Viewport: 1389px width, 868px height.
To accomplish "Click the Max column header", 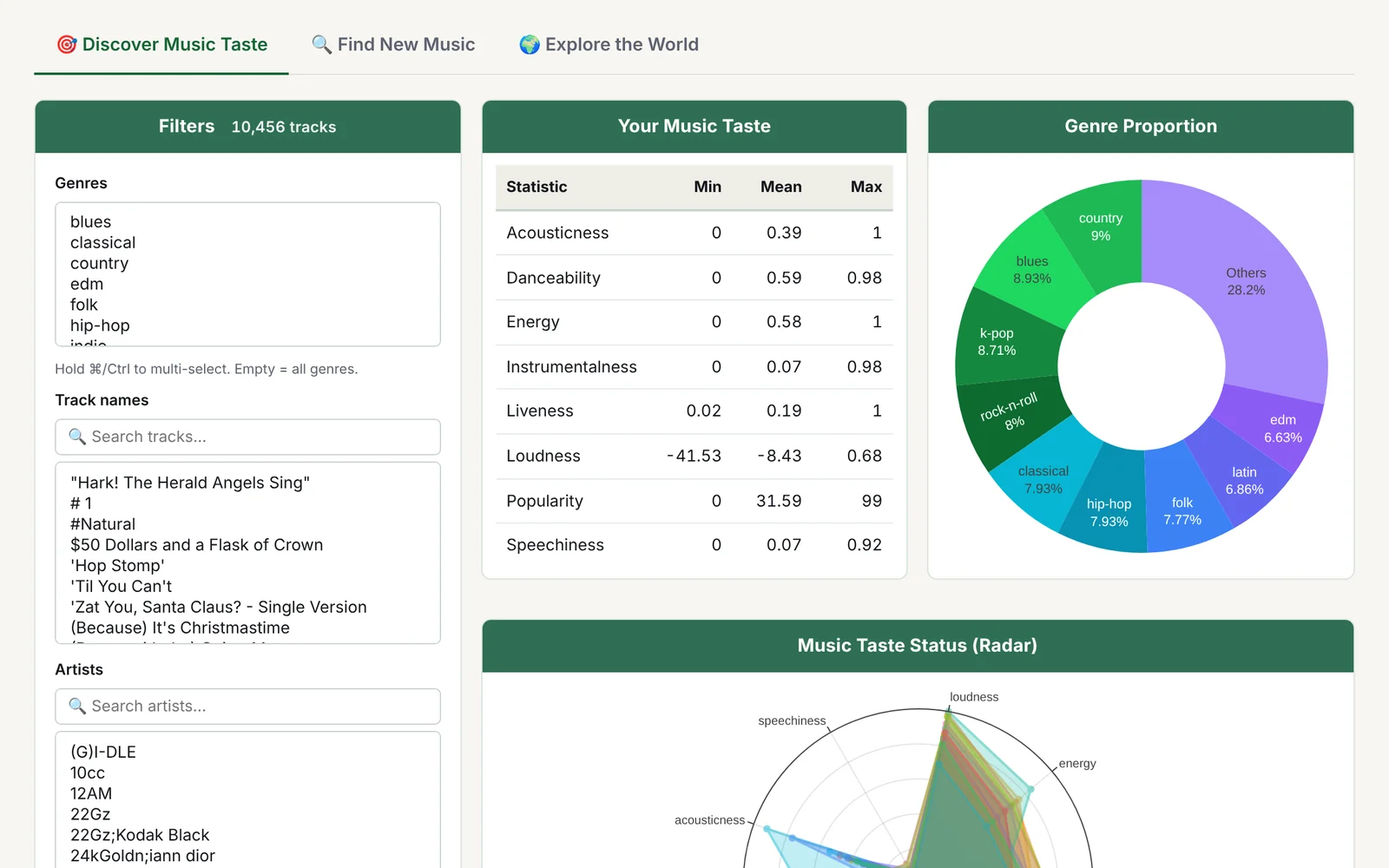I will 866,187.
